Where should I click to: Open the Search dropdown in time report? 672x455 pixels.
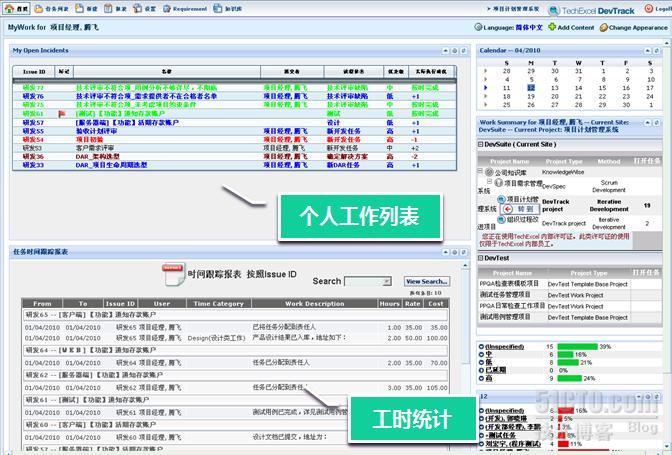pos(368,281)
